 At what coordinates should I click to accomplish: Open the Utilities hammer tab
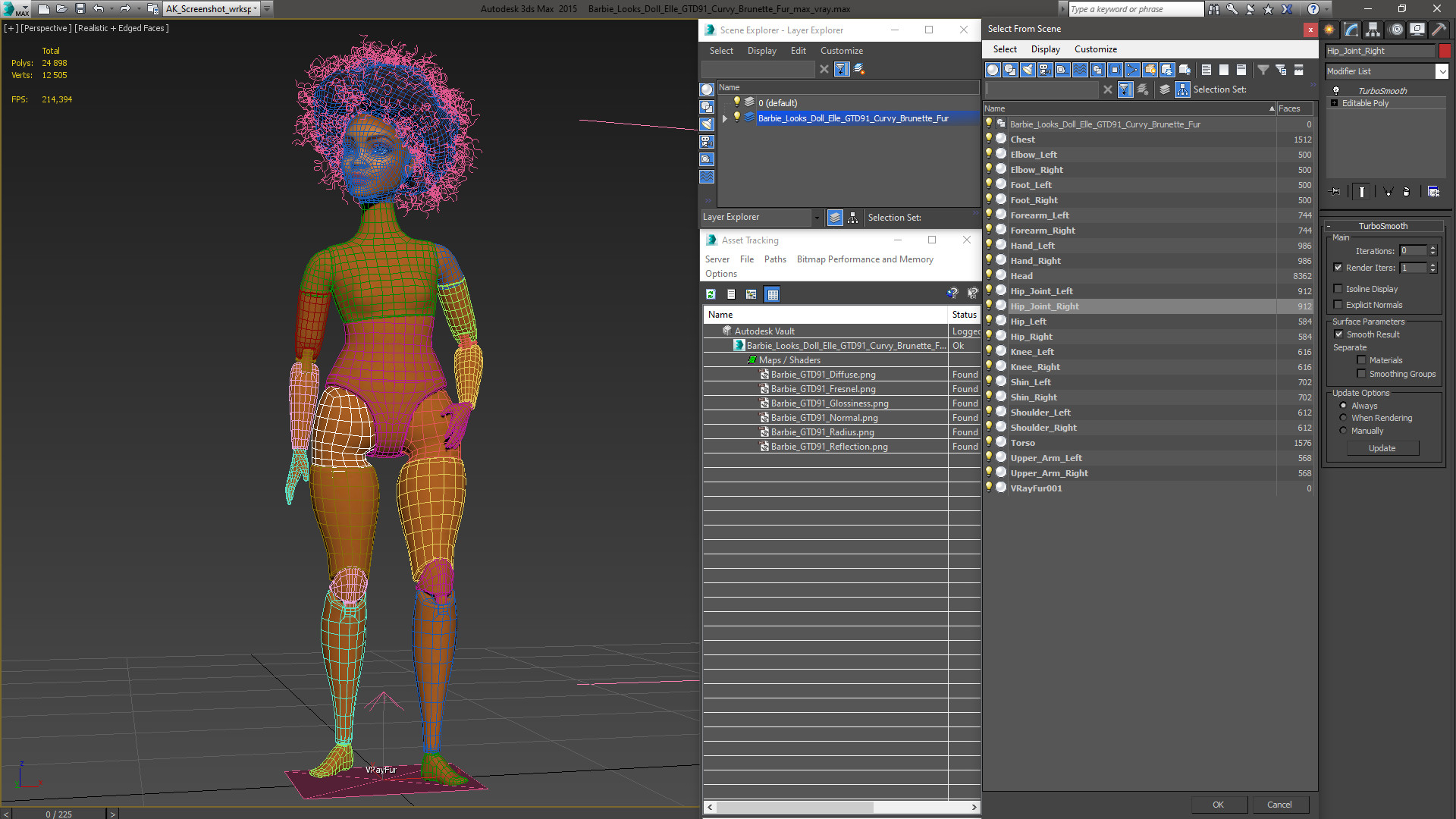1439,30
